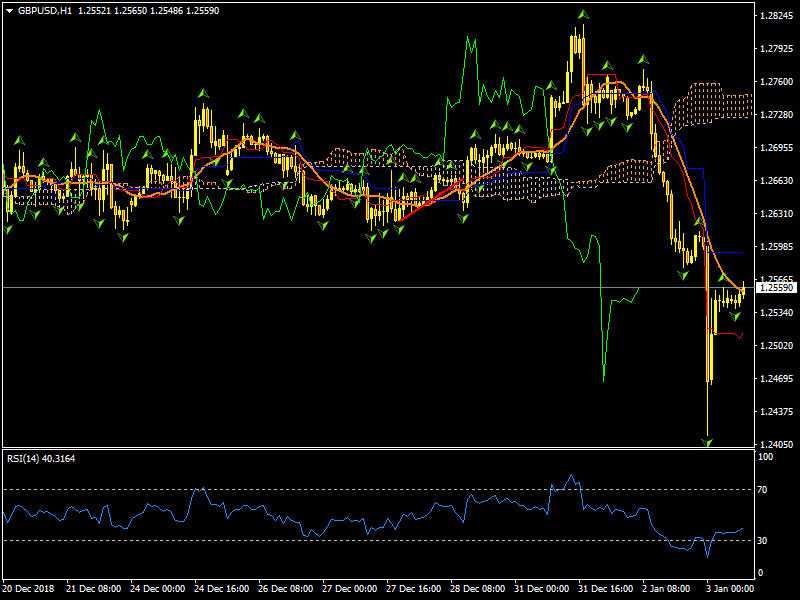Click the 1.24050 label on price scale
The image size is (800, 600).
tap(776, 445)
